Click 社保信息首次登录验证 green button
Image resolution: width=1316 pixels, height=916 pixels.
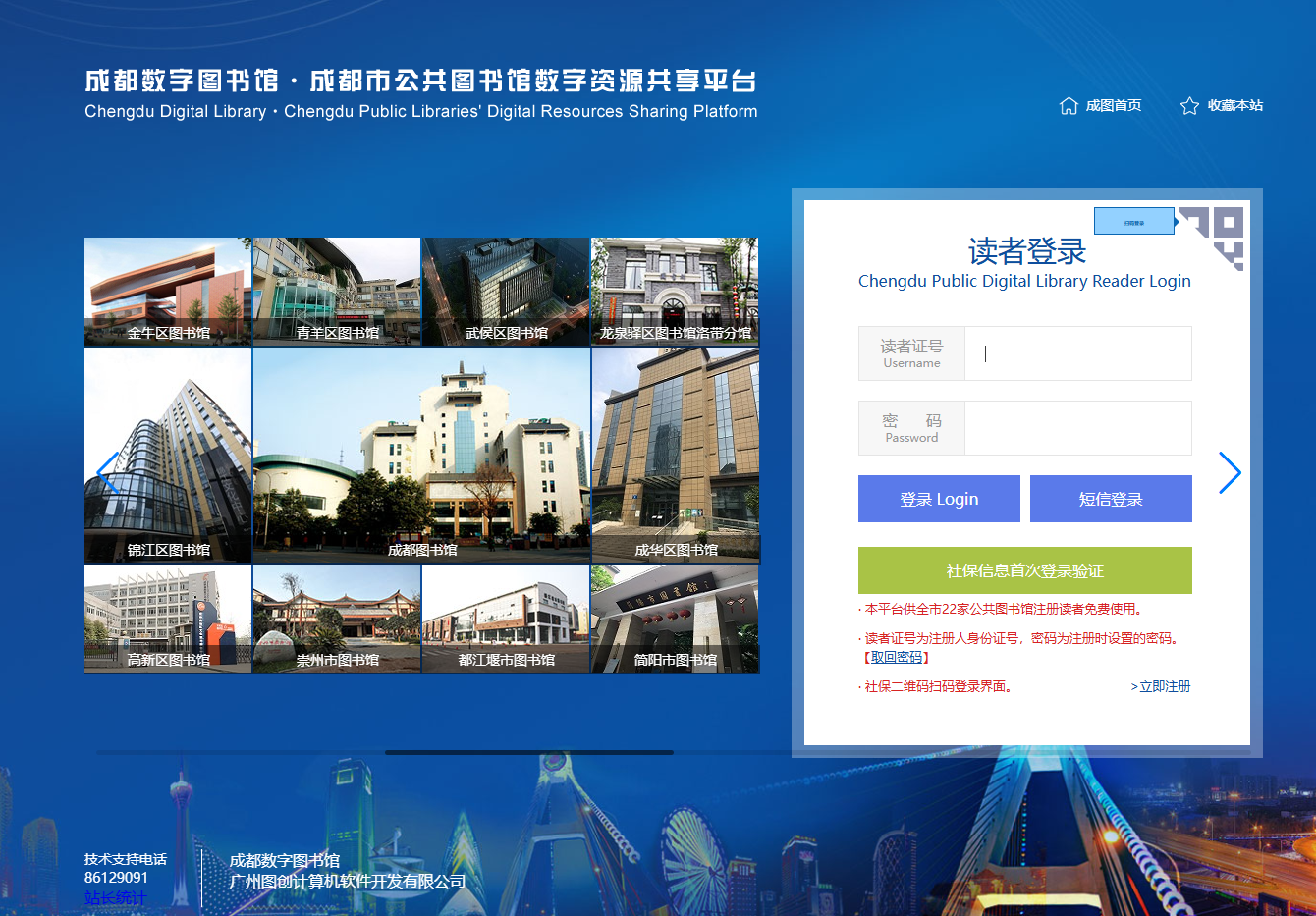click(1024, 570)
